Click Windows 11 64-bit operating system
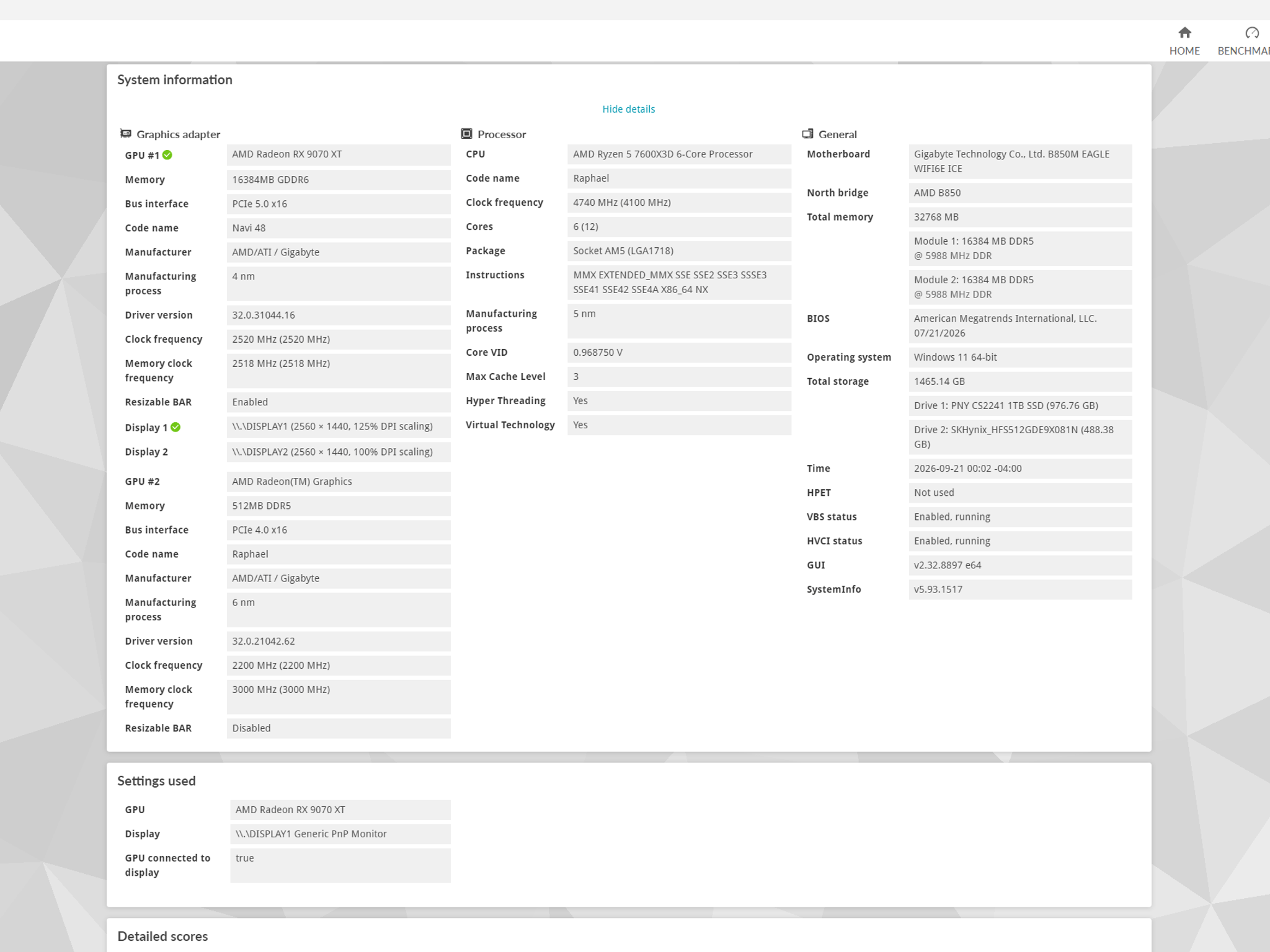 tap(1020, 358)
